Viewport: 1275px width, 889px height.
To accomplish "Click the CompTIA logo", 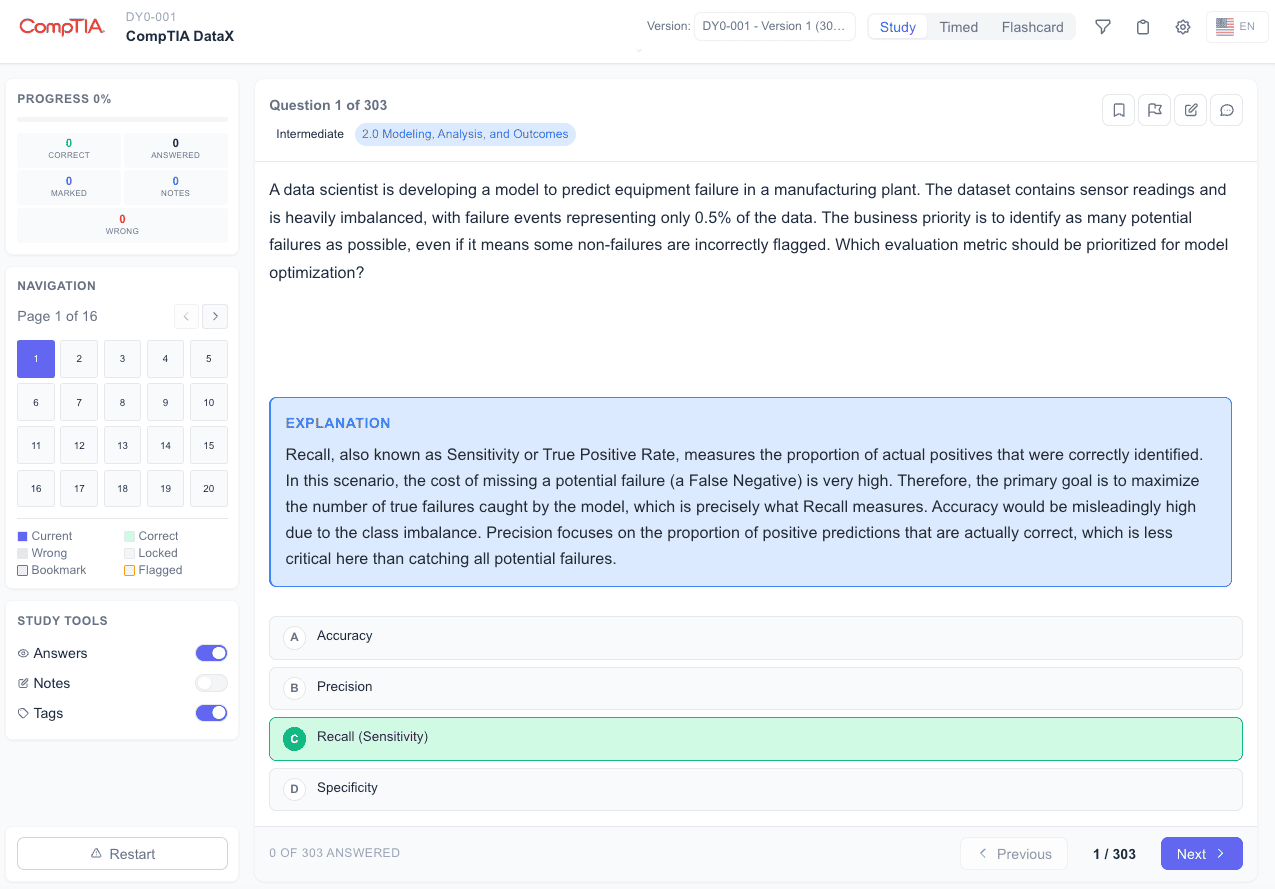I will pos(61,27).
